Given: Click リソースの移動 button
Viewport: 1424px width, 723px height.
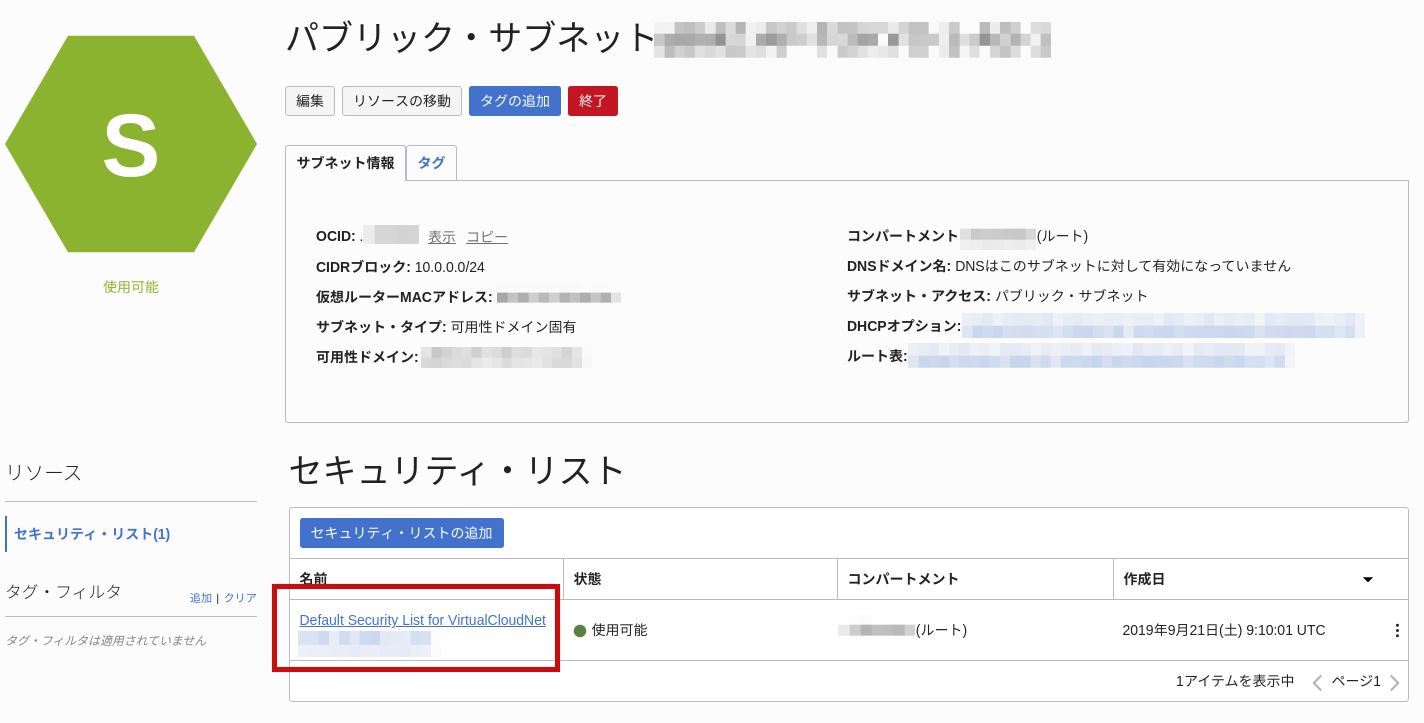Looking at the screenshot, I should pos(401,100).
